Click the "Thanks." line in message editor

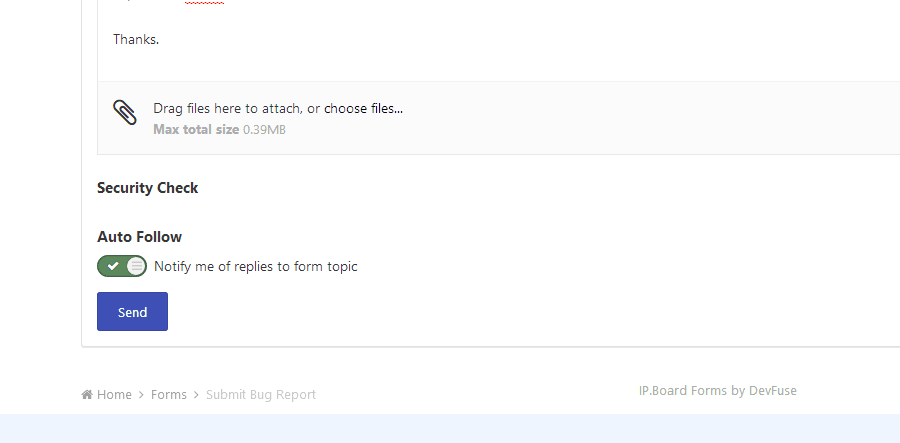(136, 40)
